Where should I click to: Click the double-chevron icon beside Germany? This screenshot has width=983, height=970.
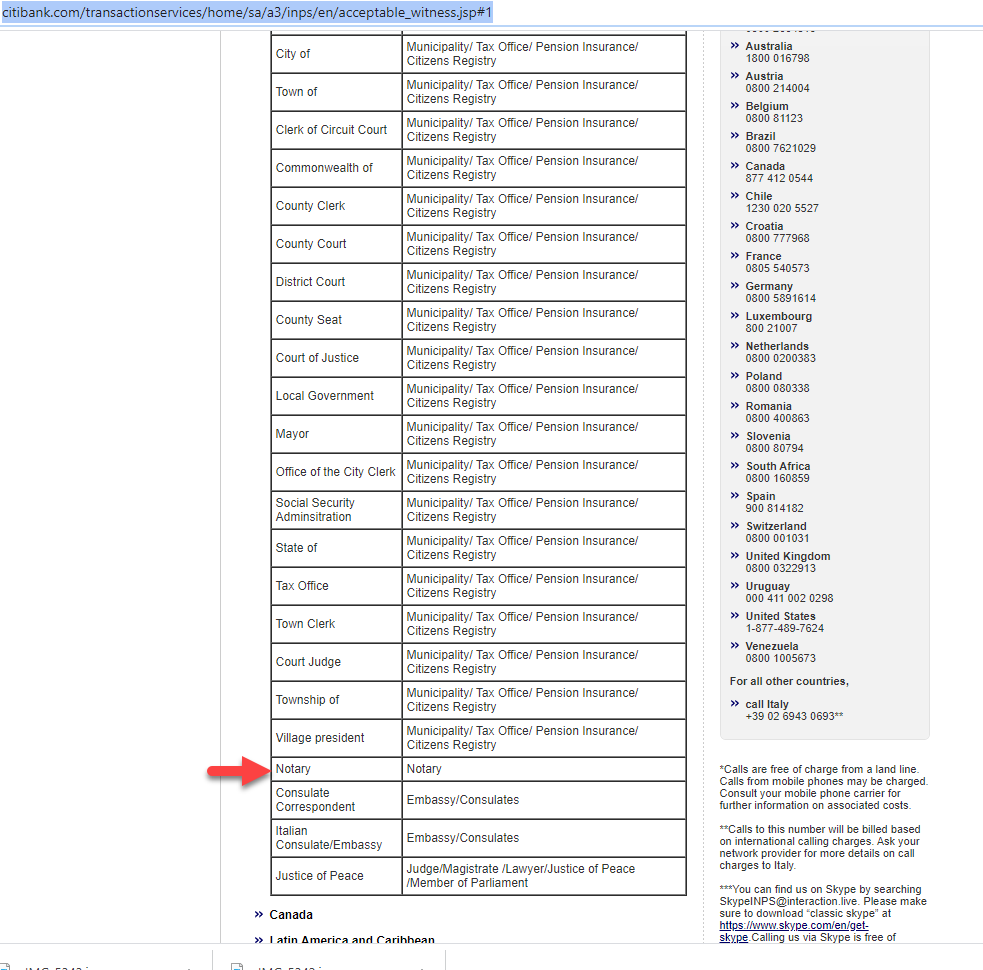tap(735, 286)
